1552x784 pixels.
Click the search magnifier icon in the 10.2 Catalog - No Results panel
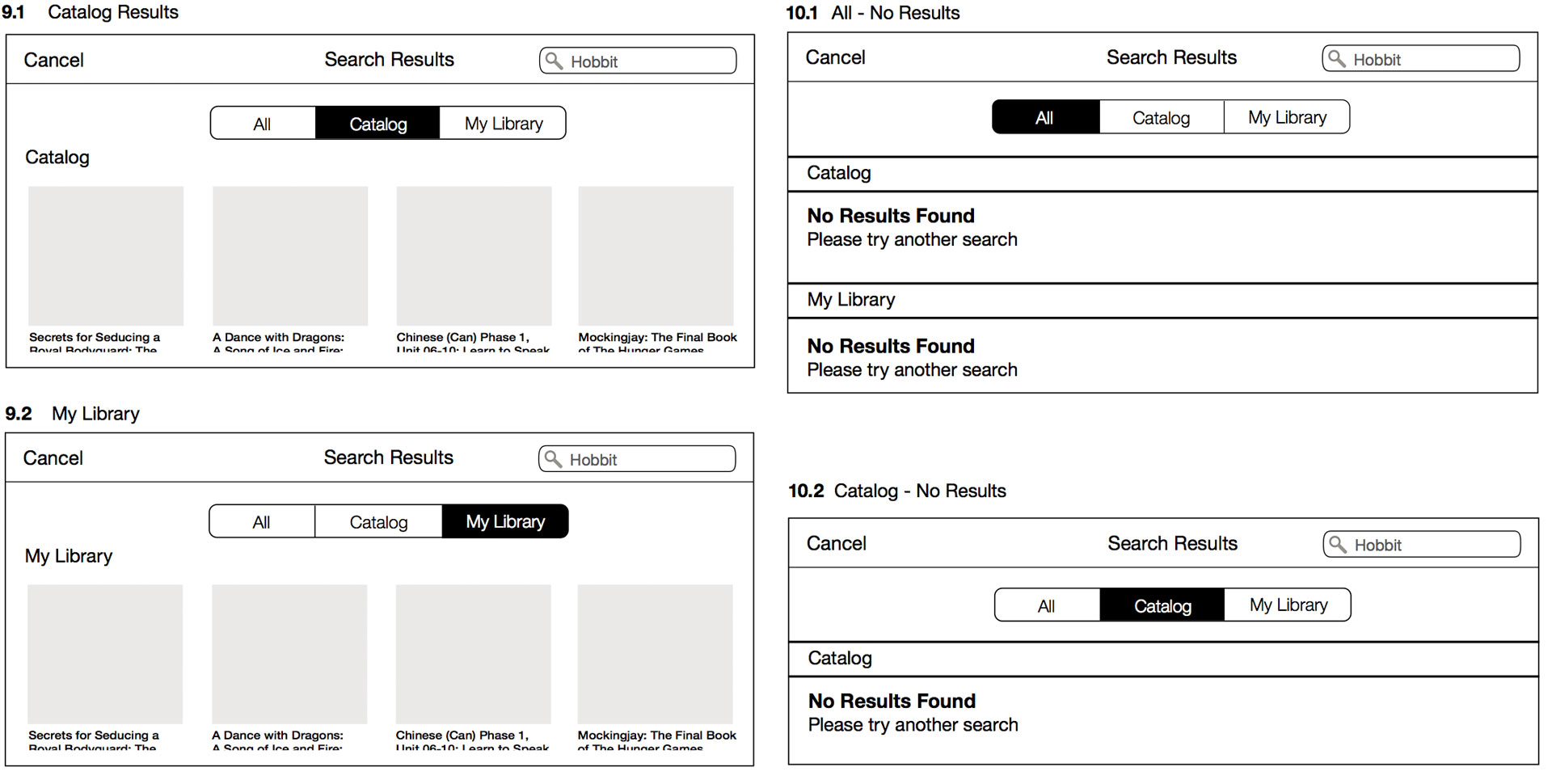[1338, 544]
